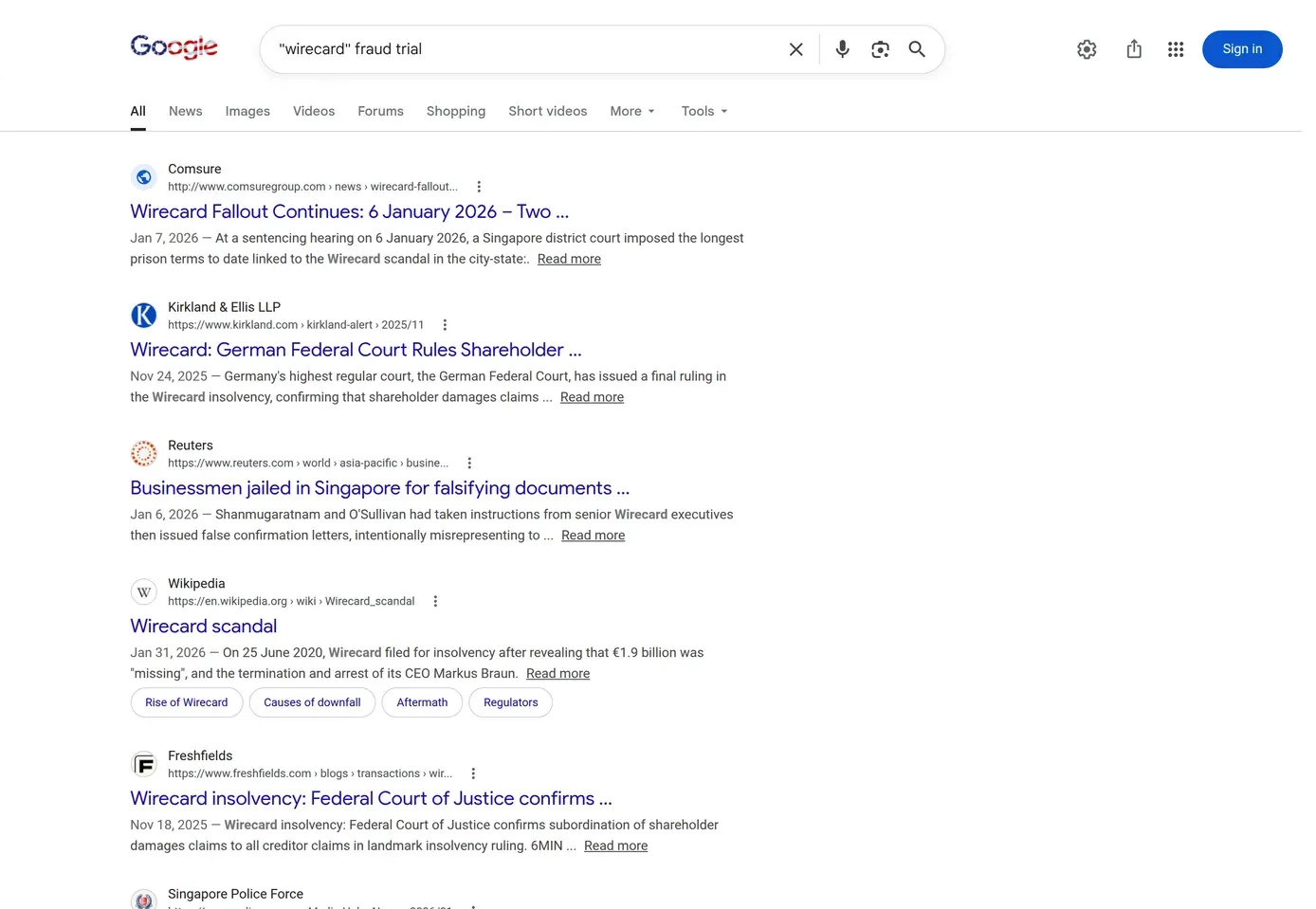Click the Kirkland & Ellis favicon
The width and height of the screenshot is (1316, 909).
[144, 316]
